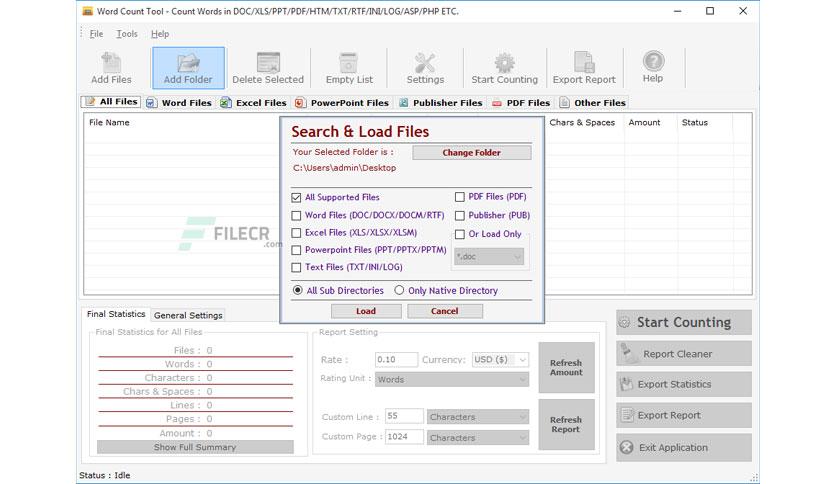The width and height of the screenshot is (836, 484).
Task: Switch to the Other Files tab
Action: click(593, 103)
